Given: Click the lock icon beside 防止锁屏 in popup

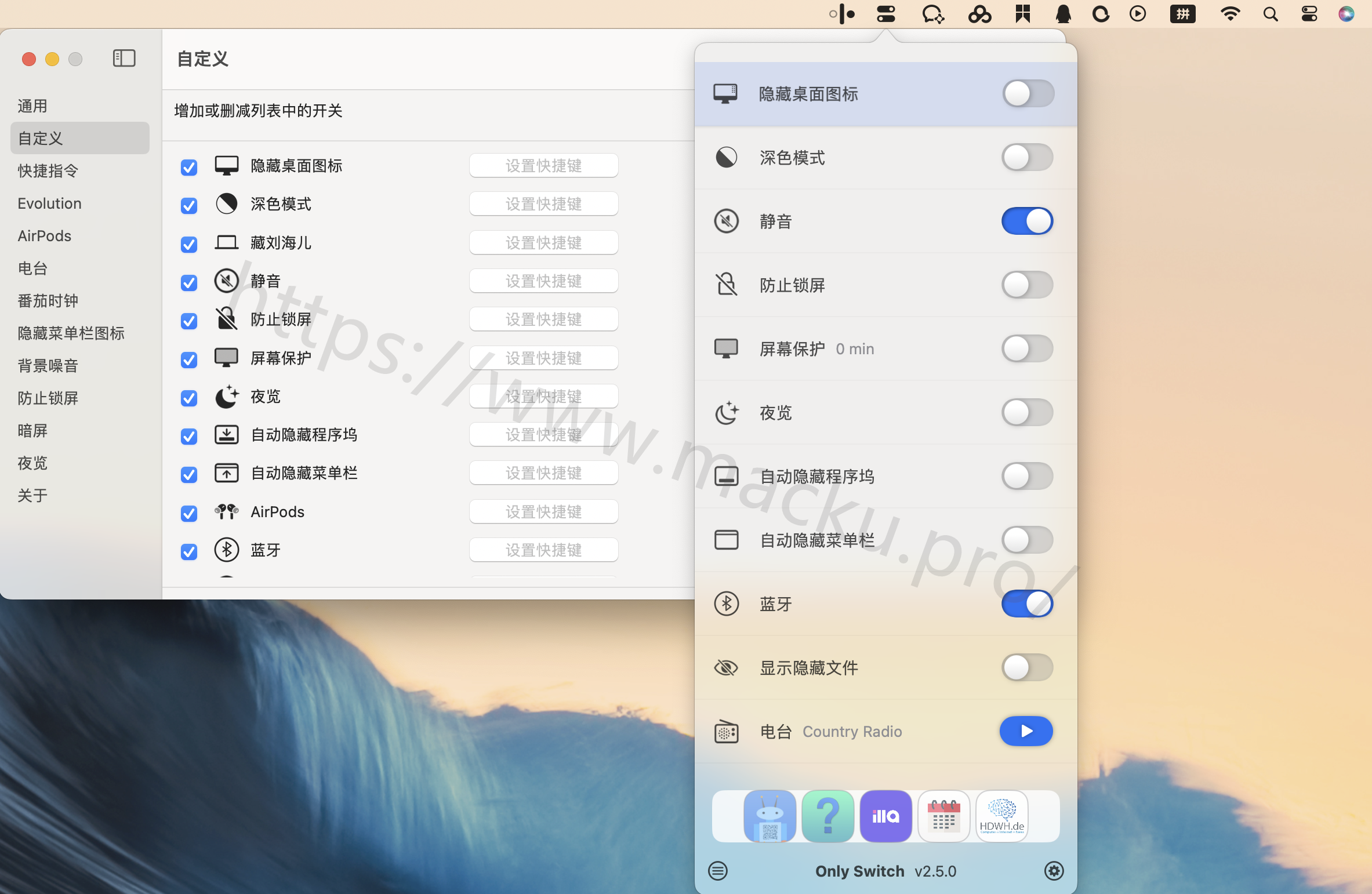Looking at the screenshot, I should pos(726,285).
